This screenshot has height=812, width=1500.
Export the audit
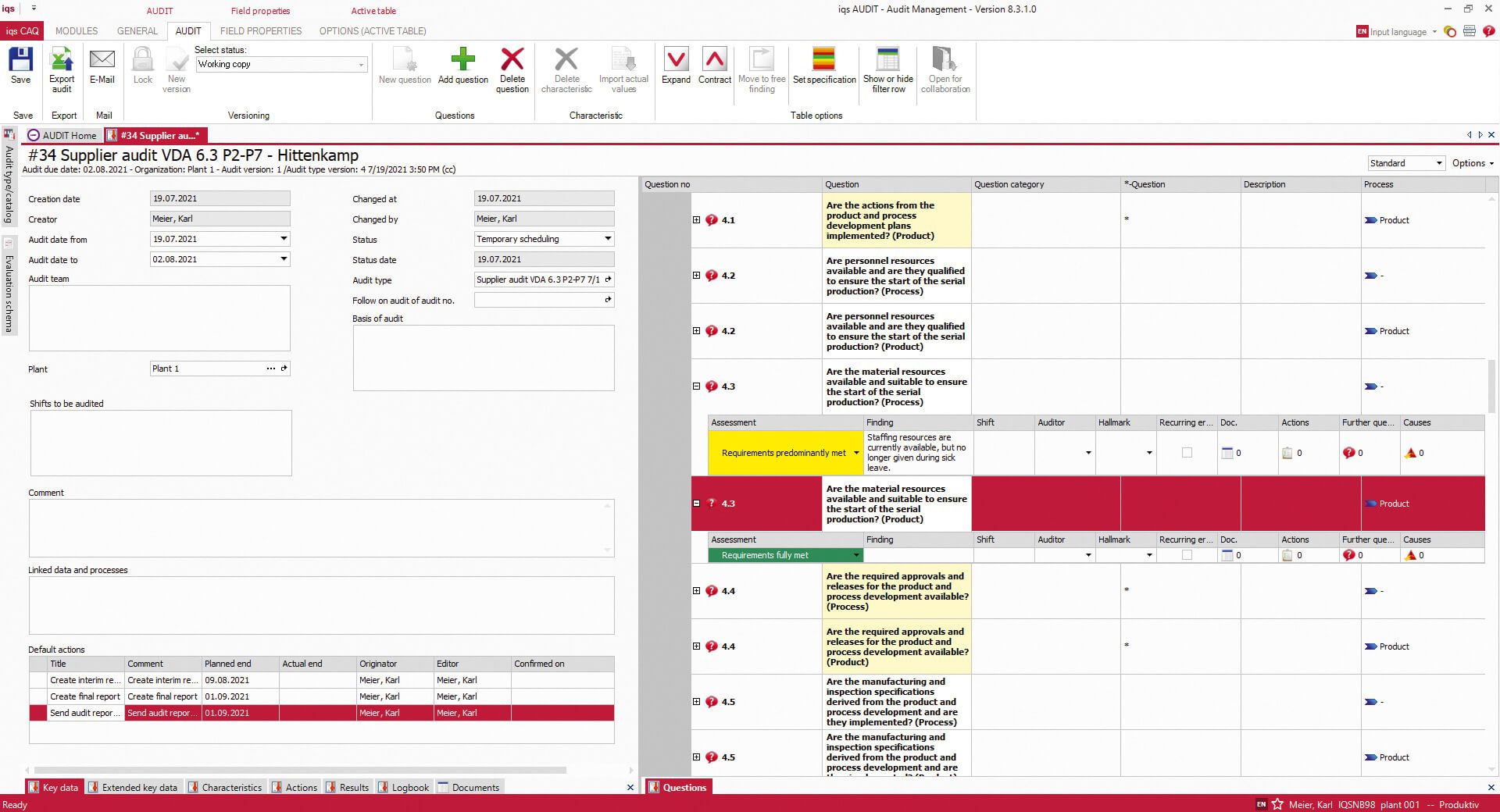pyautogui.click(x=62, y=70)
